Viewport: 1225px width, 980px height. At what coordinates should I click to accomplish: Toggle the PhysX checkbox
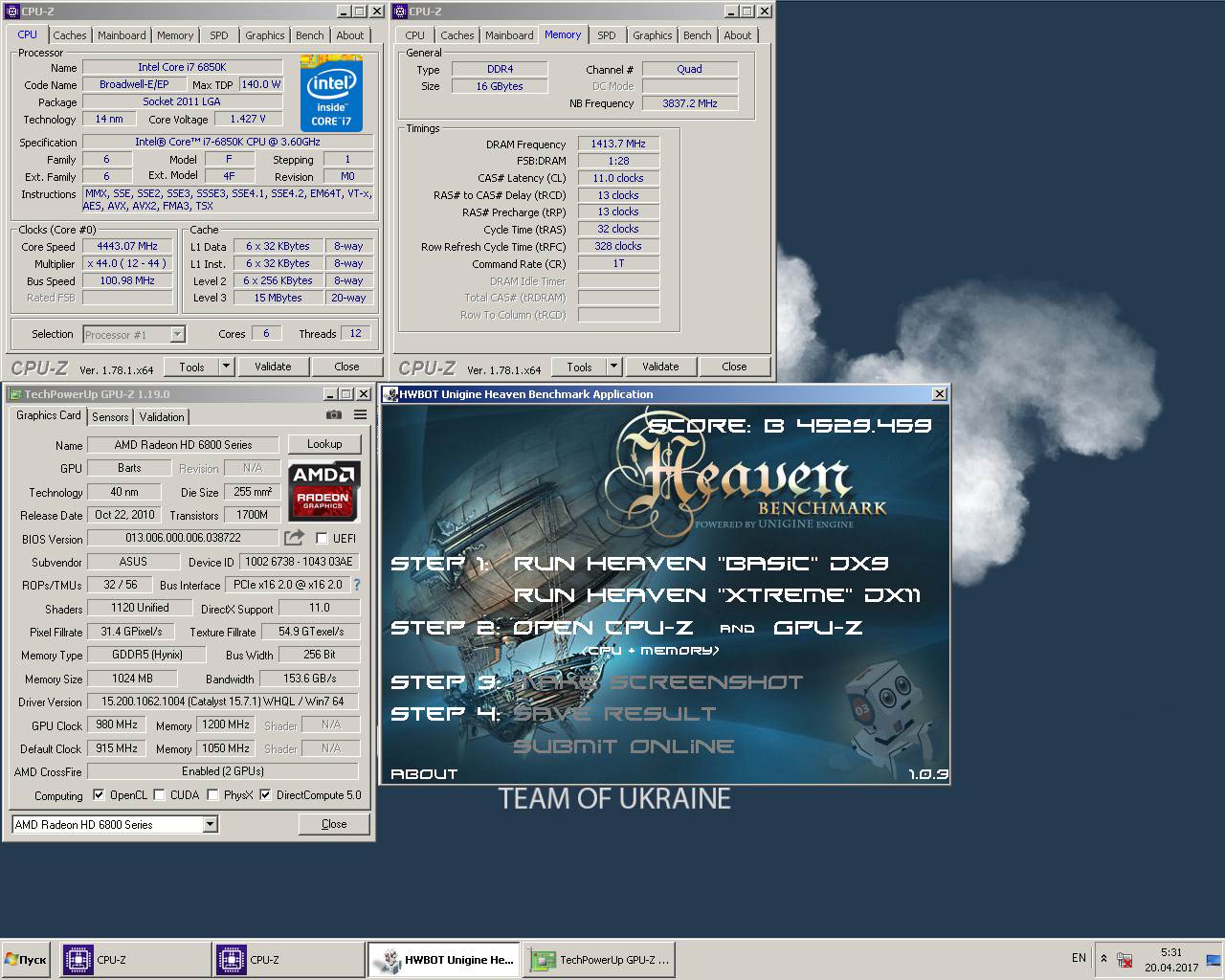pos(212,794)
